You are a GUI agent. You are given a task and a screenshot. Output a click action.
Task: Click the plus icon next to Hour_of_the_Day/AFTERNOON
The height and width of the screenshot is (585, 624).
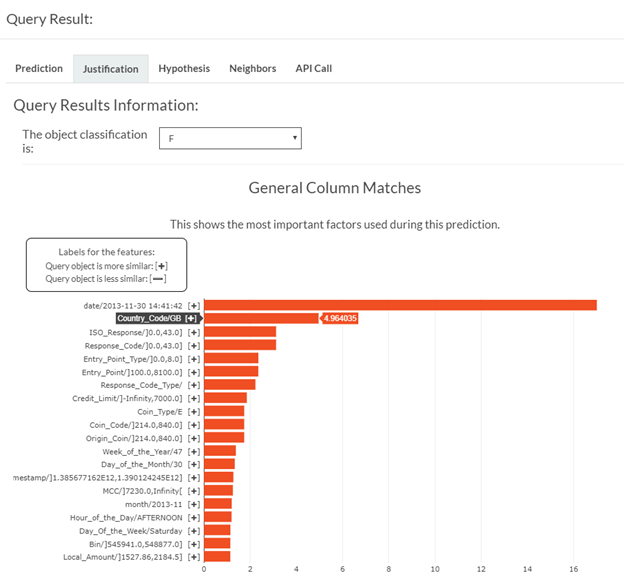pyautogui.click(x=194, y=517)
